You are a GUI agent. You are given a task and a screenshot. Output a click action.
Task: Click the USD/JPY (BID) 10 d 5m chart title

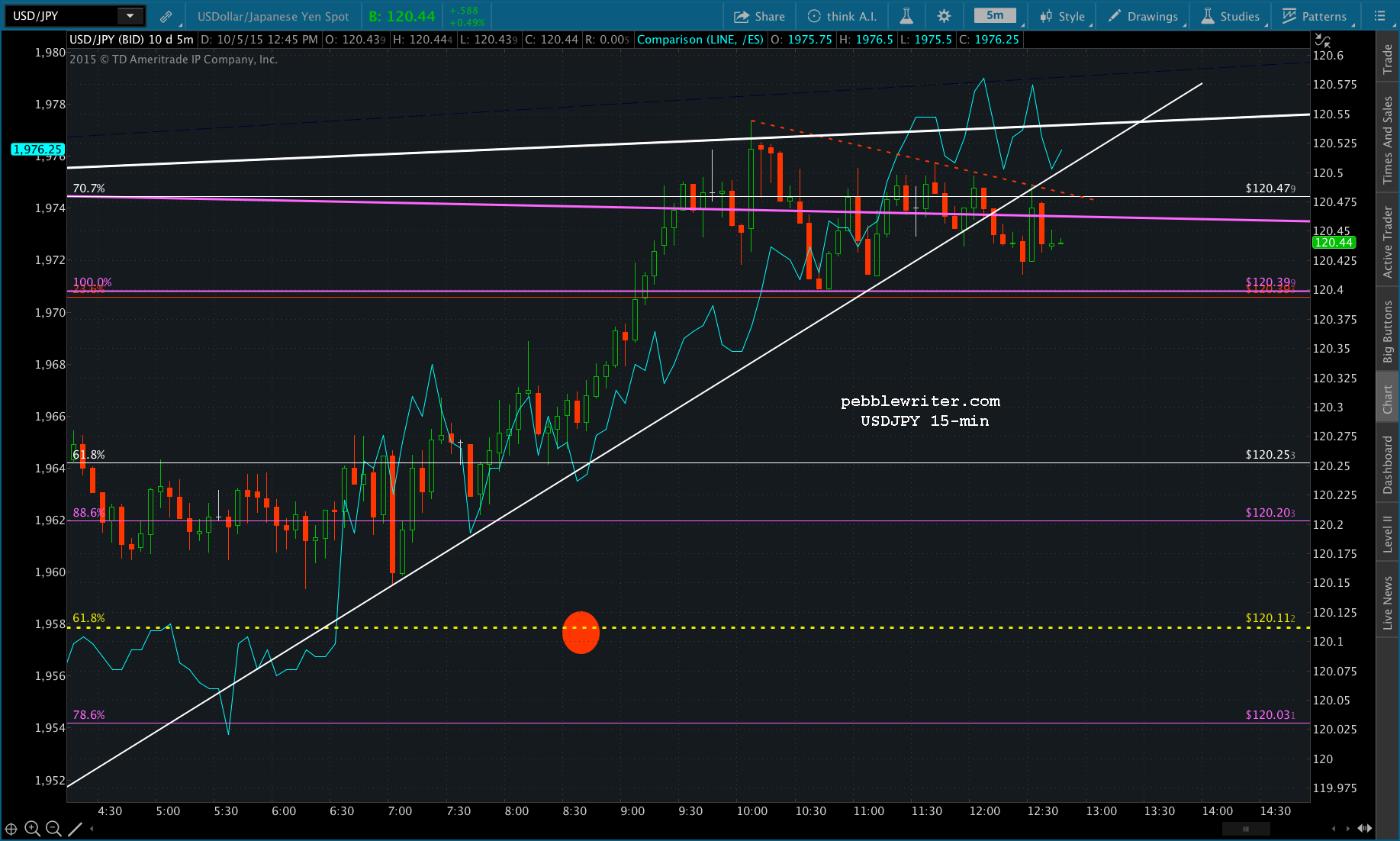(x=131, y=40)
